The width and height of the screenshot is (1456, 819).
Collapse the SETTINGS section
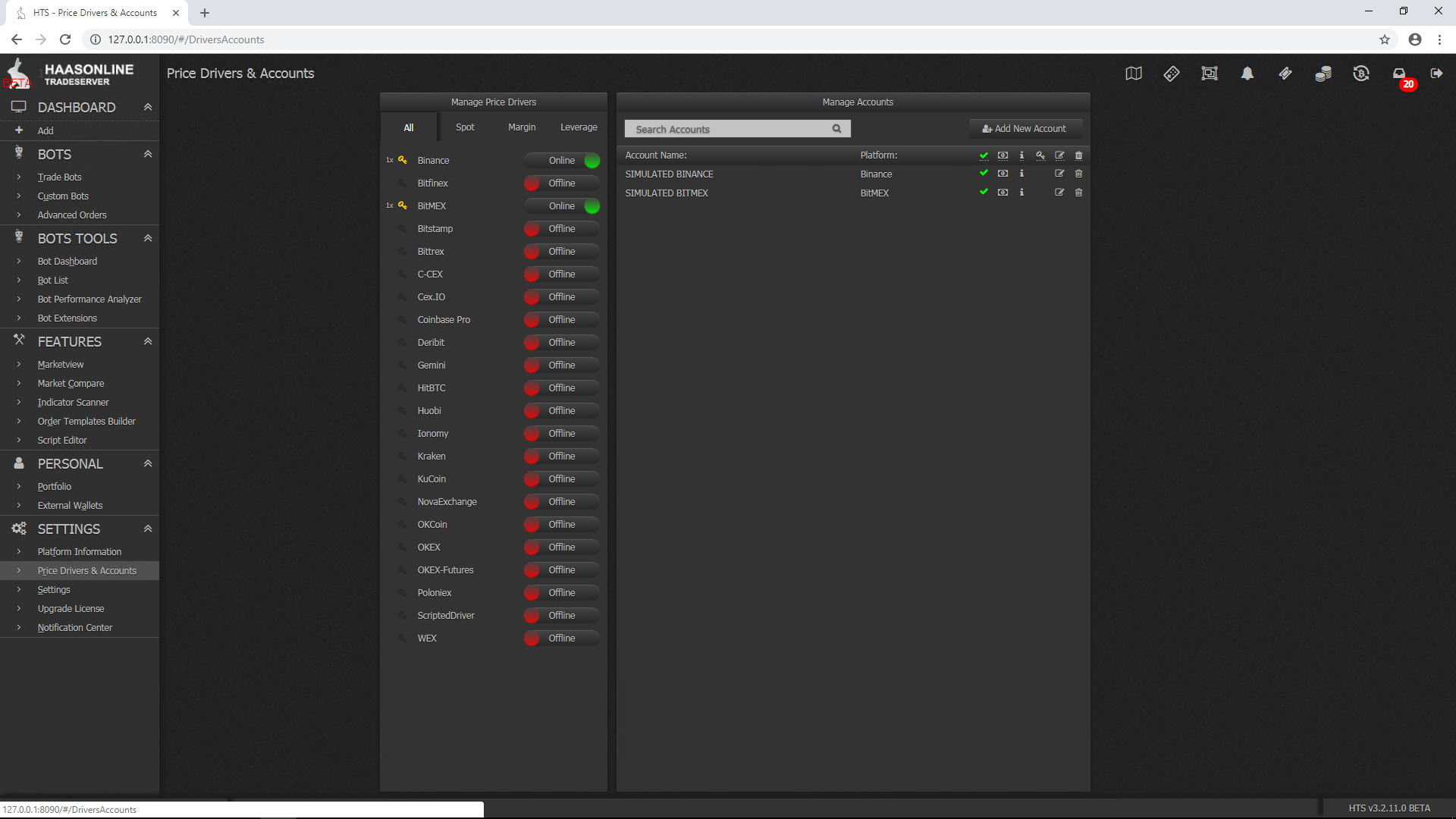(148, 529)
